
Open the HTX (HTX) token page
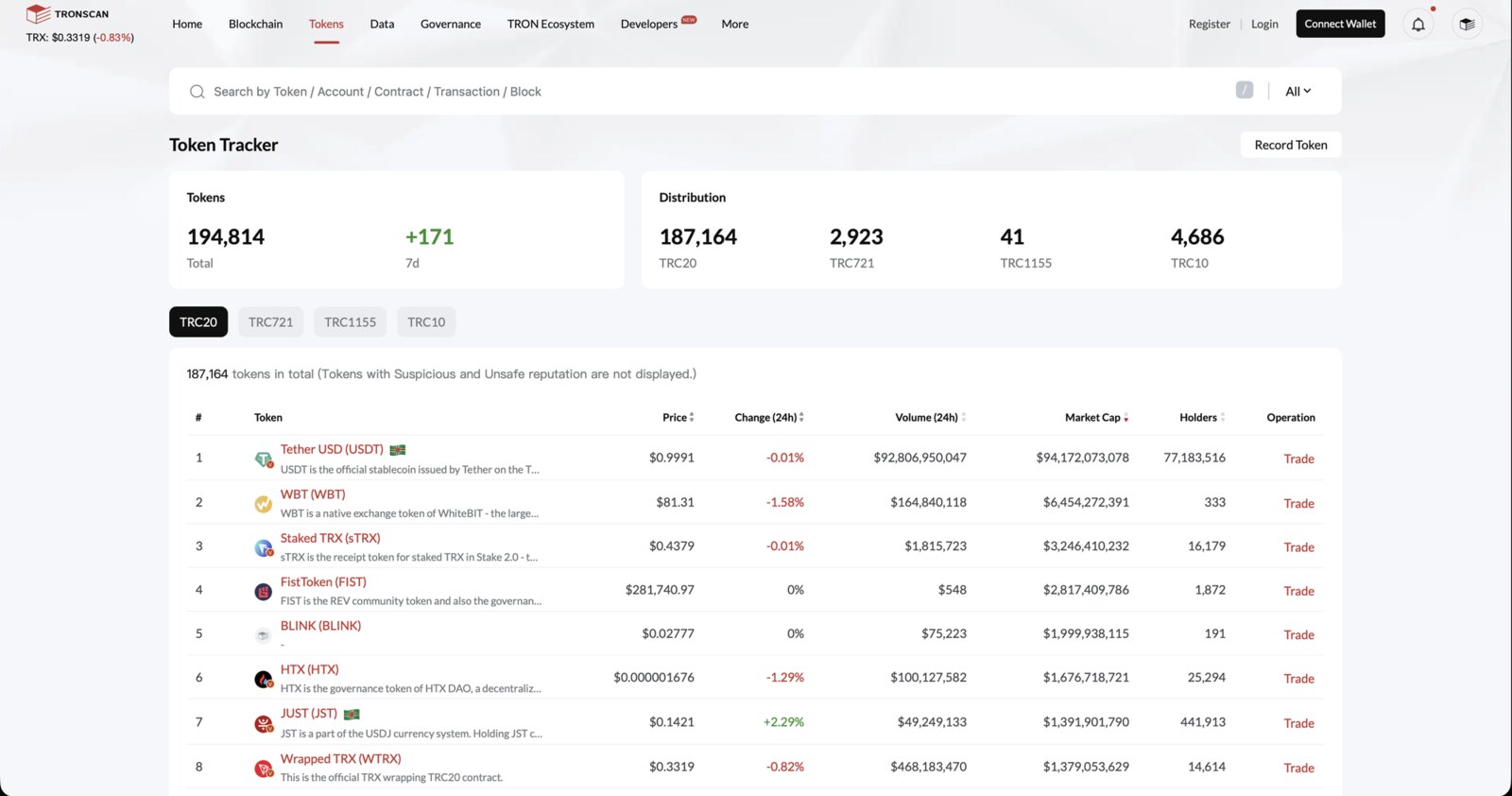(x=309, y=668)
